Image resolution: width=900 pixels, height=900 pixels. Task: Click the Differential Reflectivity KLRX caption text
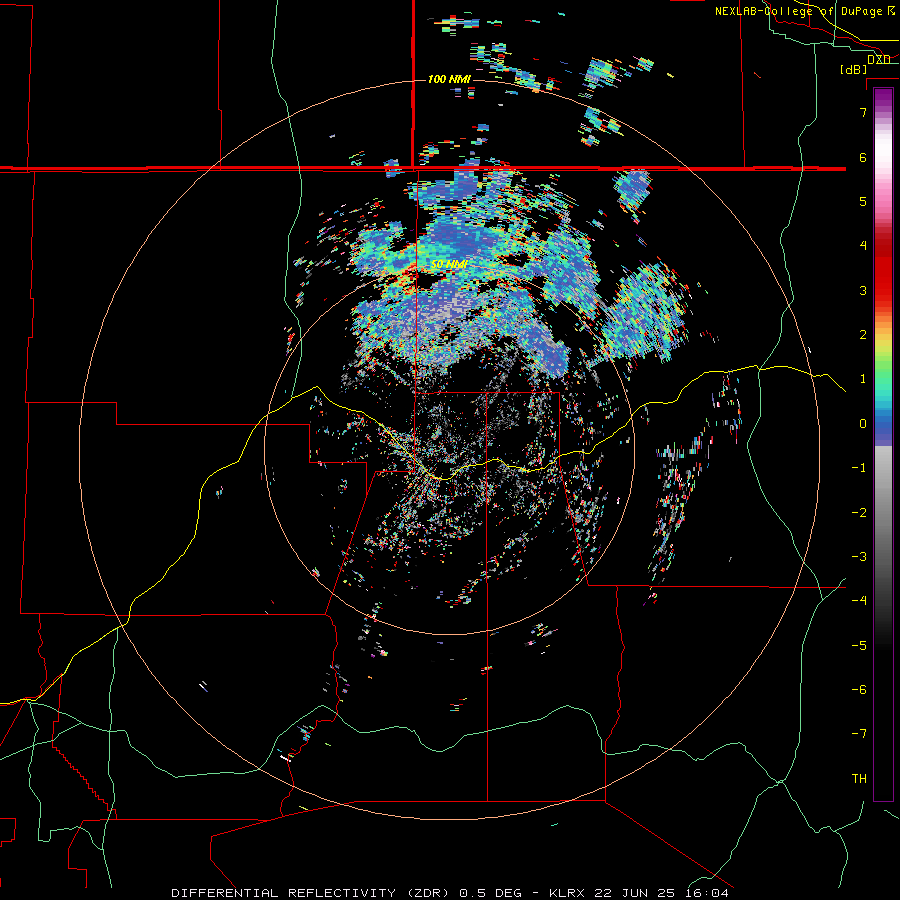coord(450,893)
